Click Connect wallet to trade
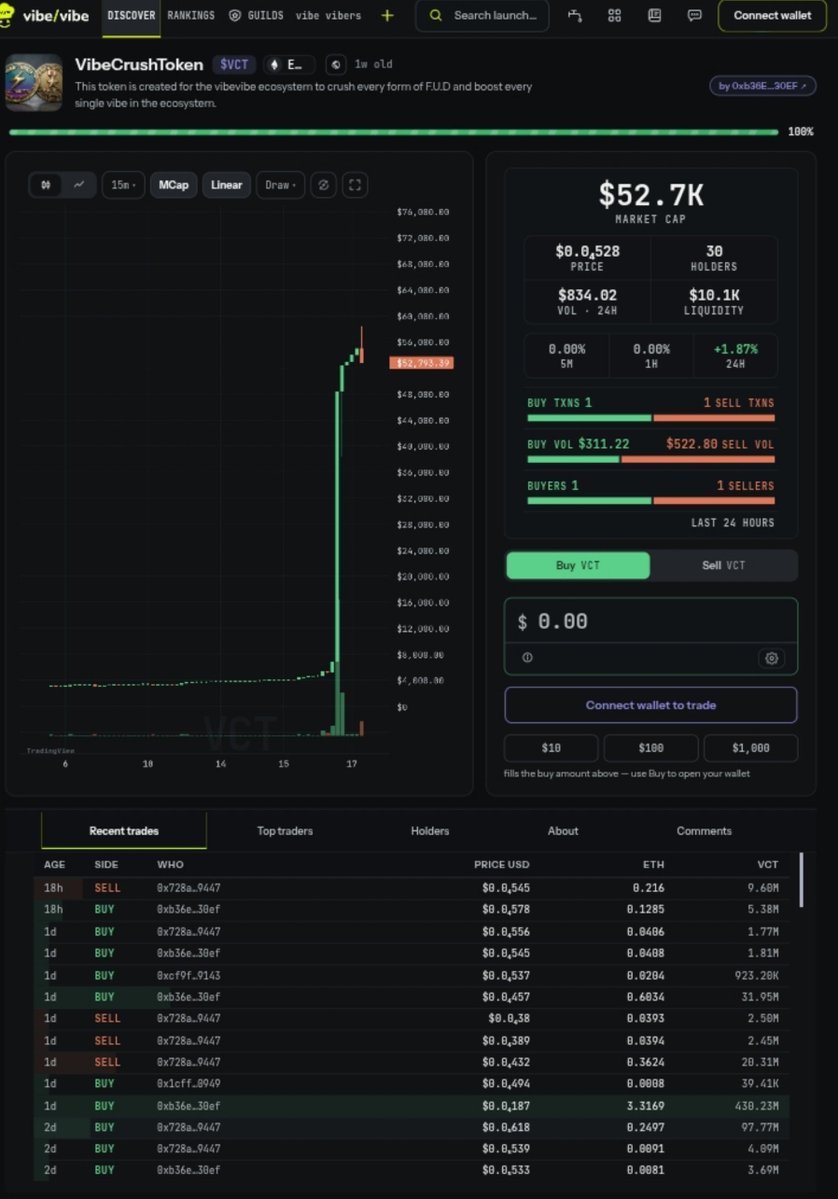The width and height of the screenshot is (838, 1199). click(x=651, y=705)
